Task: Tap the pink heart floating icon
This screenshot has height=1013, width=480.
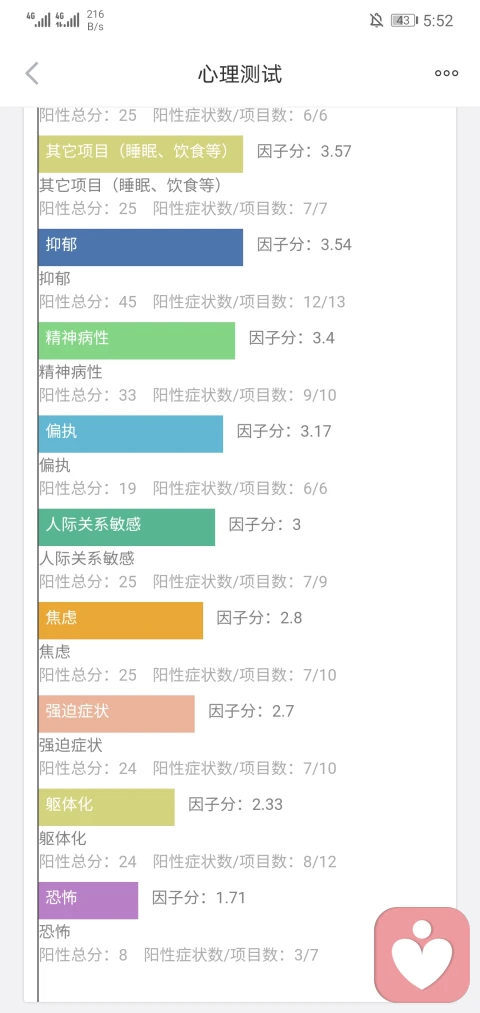Action: pyautogui.click(x=422, y=954)
